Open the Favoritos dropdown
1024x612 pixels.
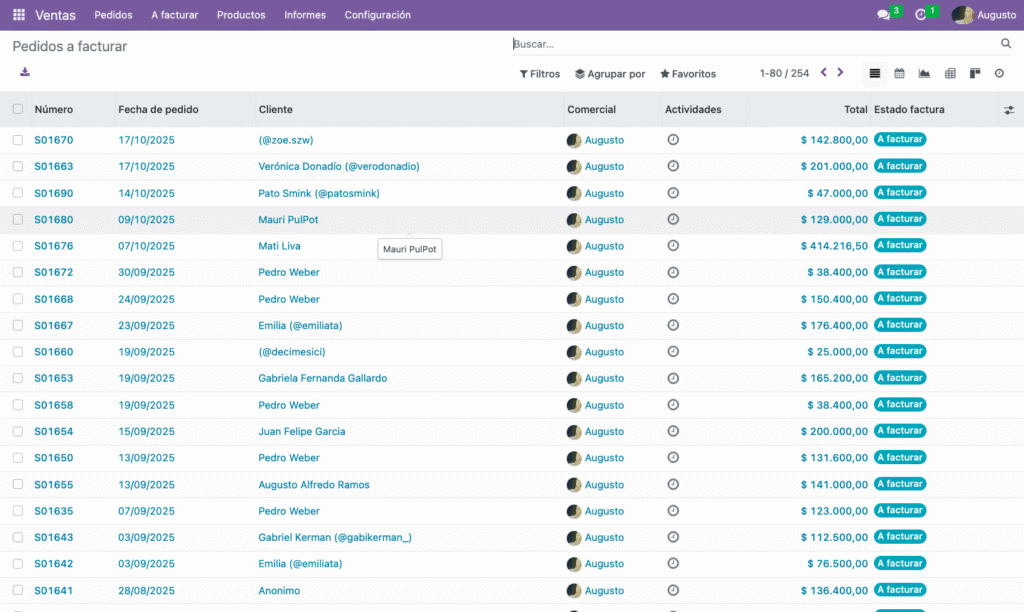(688, 74)
